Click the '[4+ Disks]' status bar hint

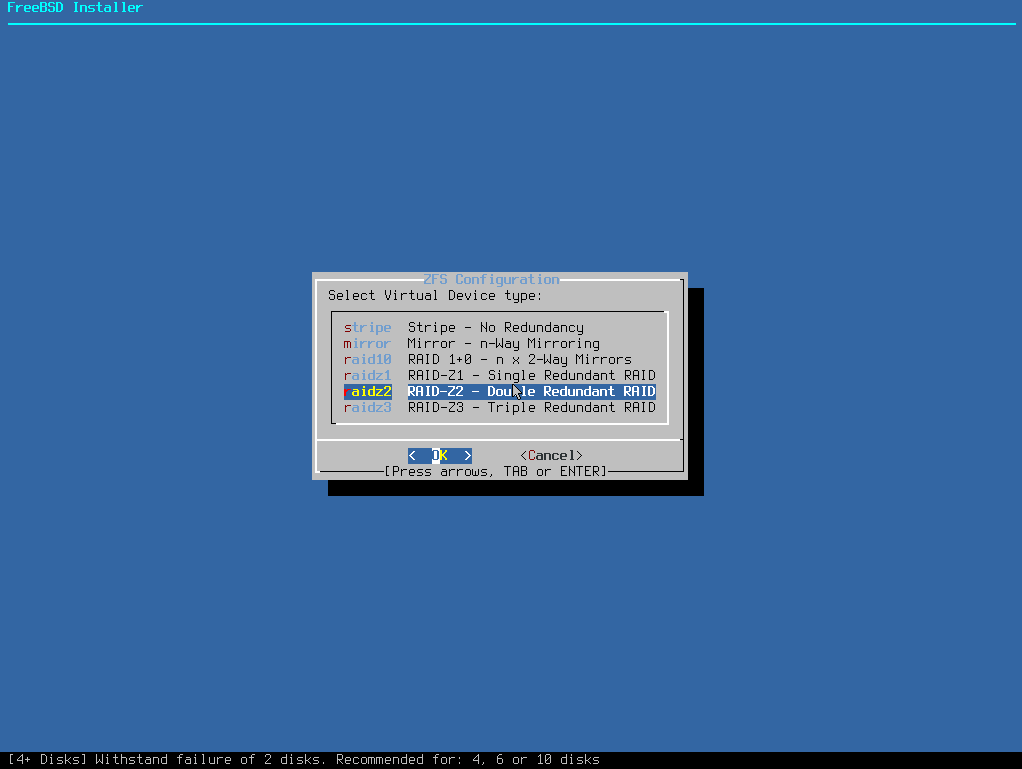tap(47, 759)
